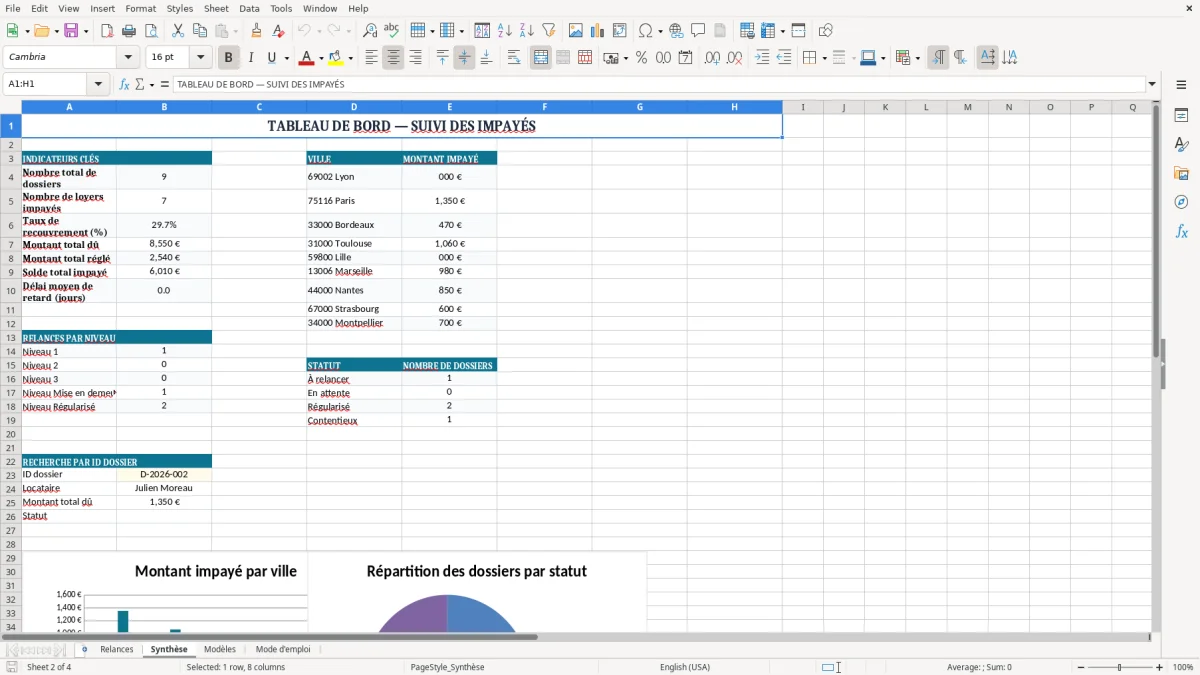Click PageStyle_Synthèse in status bar
This screenshot has width=1200, height=675.
pyautogui.click(x=447, y=667)
